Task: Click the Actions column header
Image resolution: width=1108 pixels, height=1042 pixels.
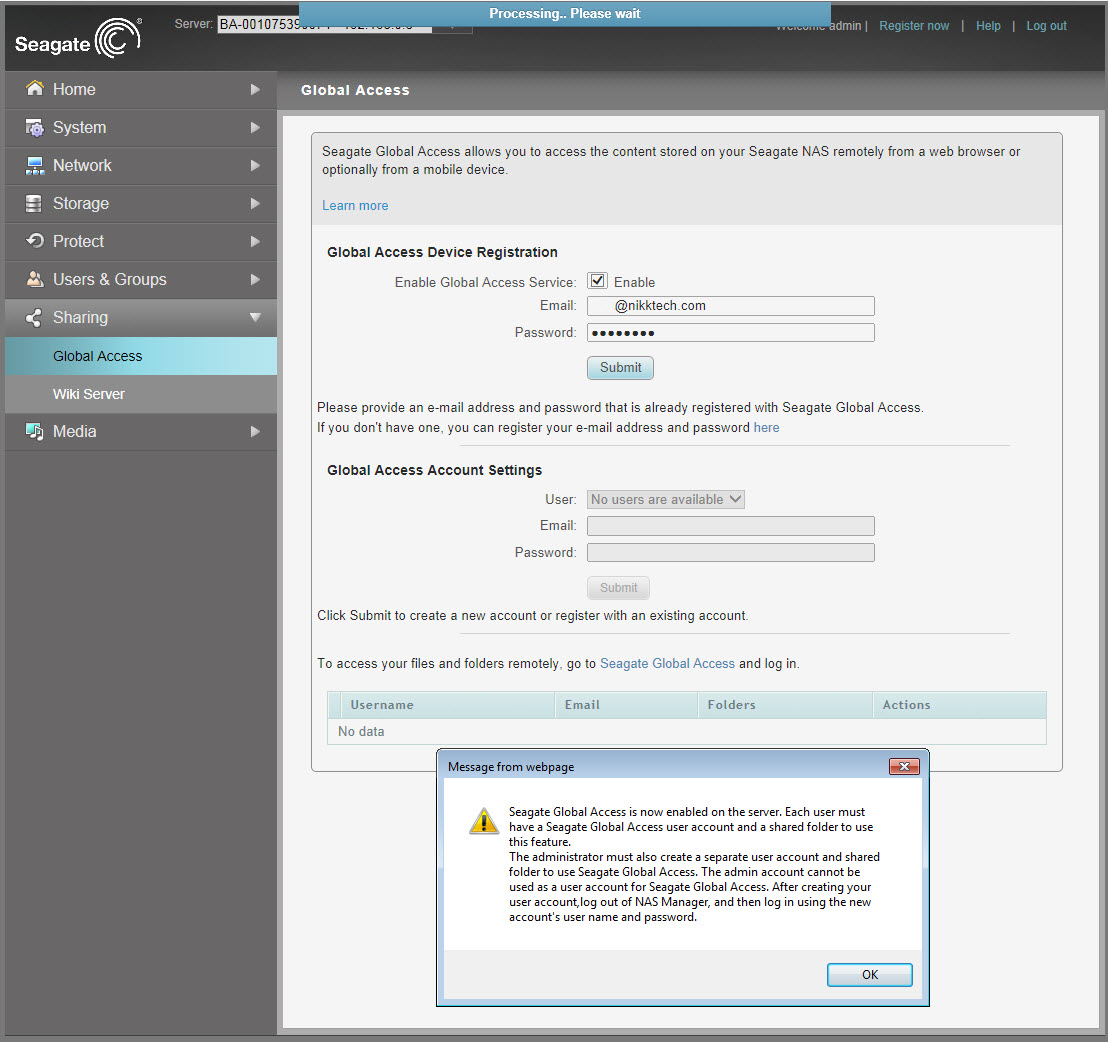Action: [960, 705]
